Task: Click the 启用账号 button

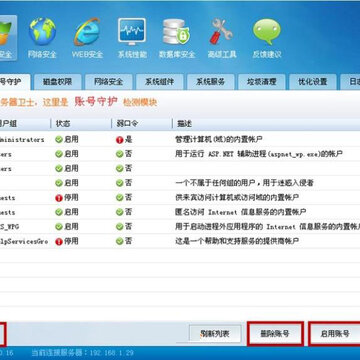Action: (x=335, y=334)
